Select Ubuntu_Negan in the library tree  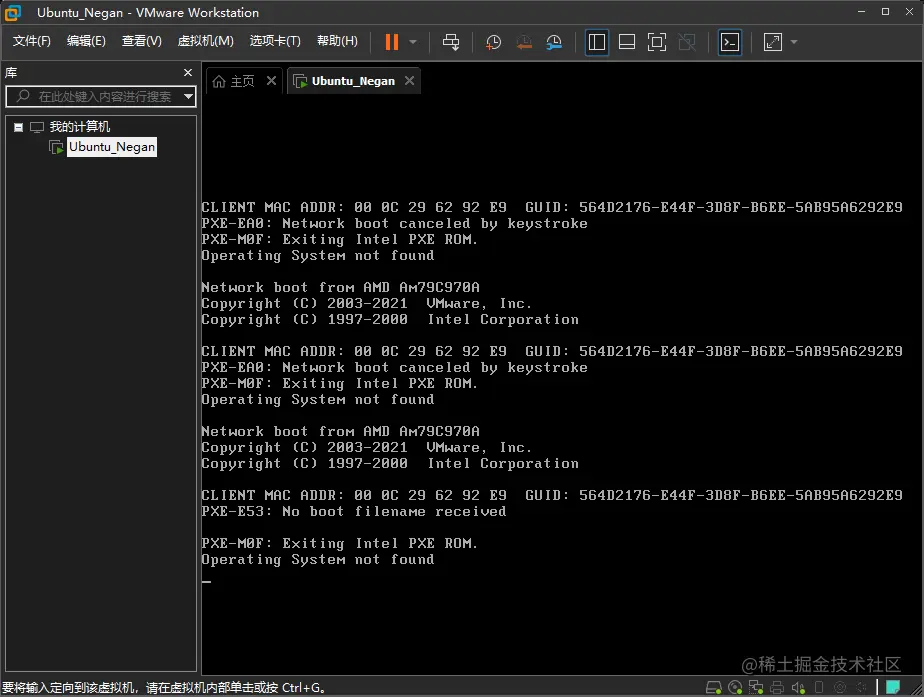[112, 147]
